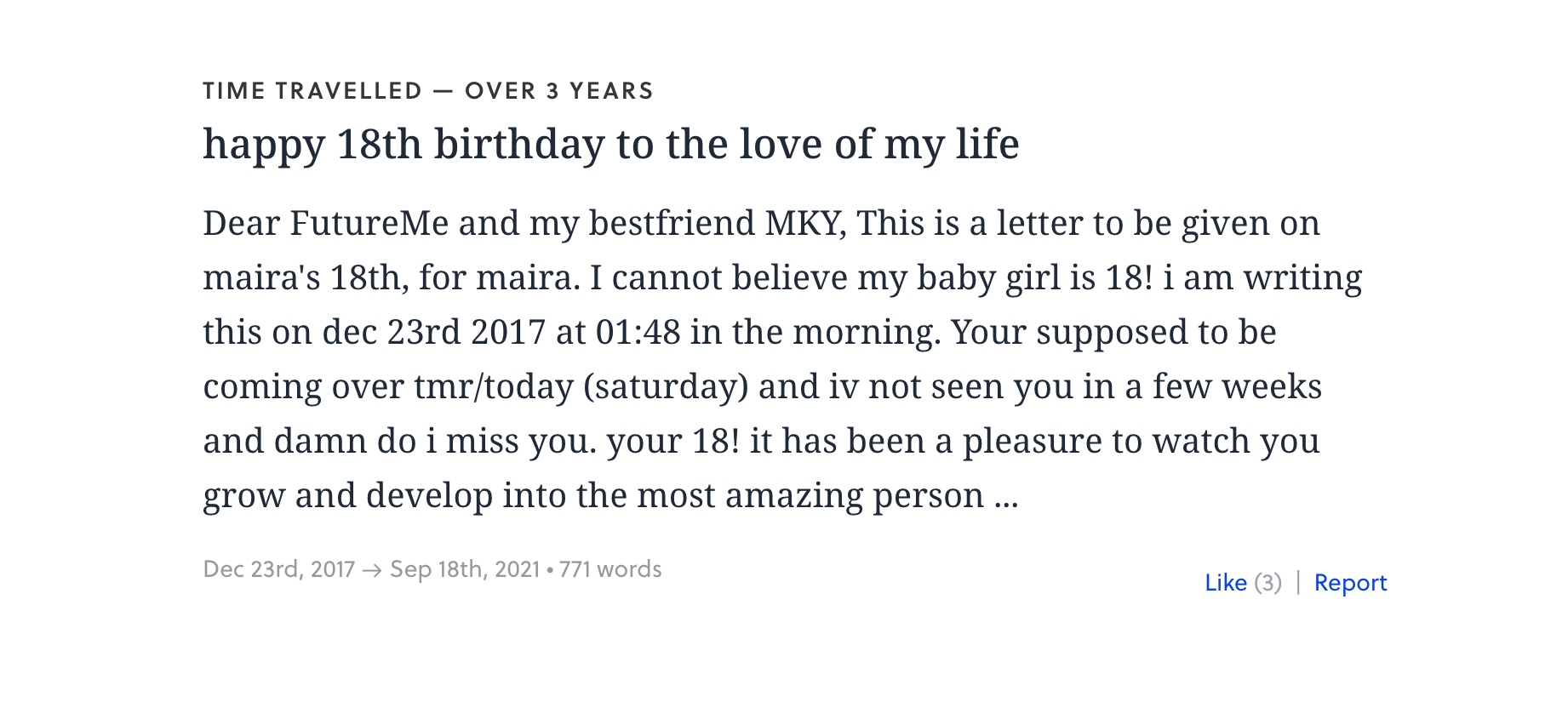Click the arrow icon between the dates
The image size is (1568, 725).
click(x=372, y=570)
